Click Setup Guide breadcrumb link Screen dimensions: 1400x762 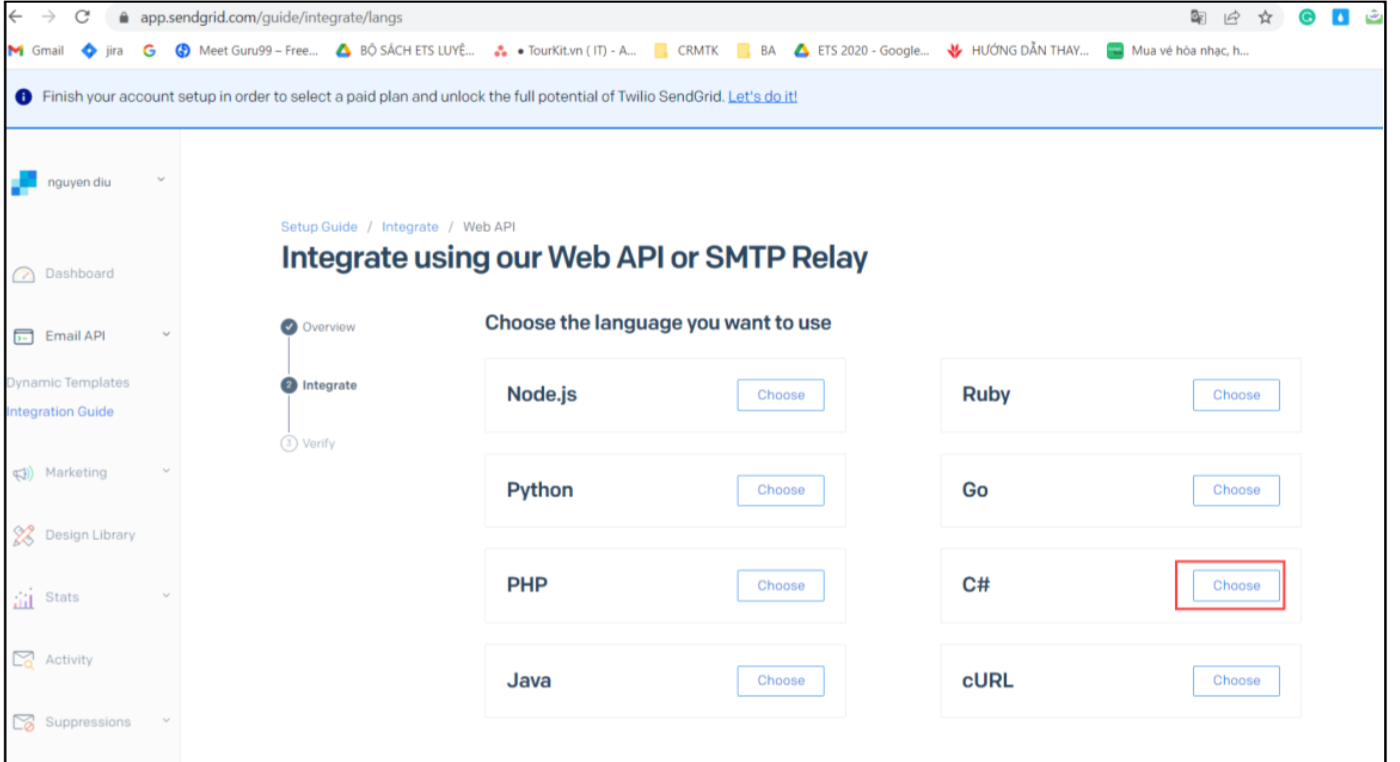(319, 227)
